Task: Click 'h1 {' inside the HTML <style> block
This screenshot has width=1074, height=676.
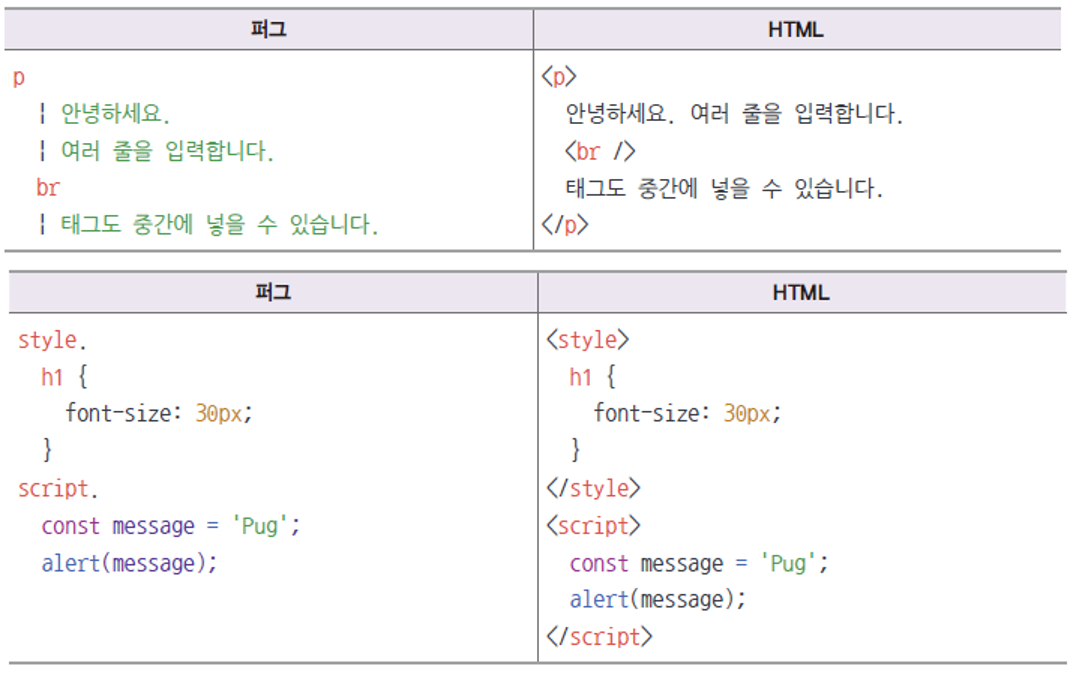Action: pyautogui.click(x=592, y=377)
